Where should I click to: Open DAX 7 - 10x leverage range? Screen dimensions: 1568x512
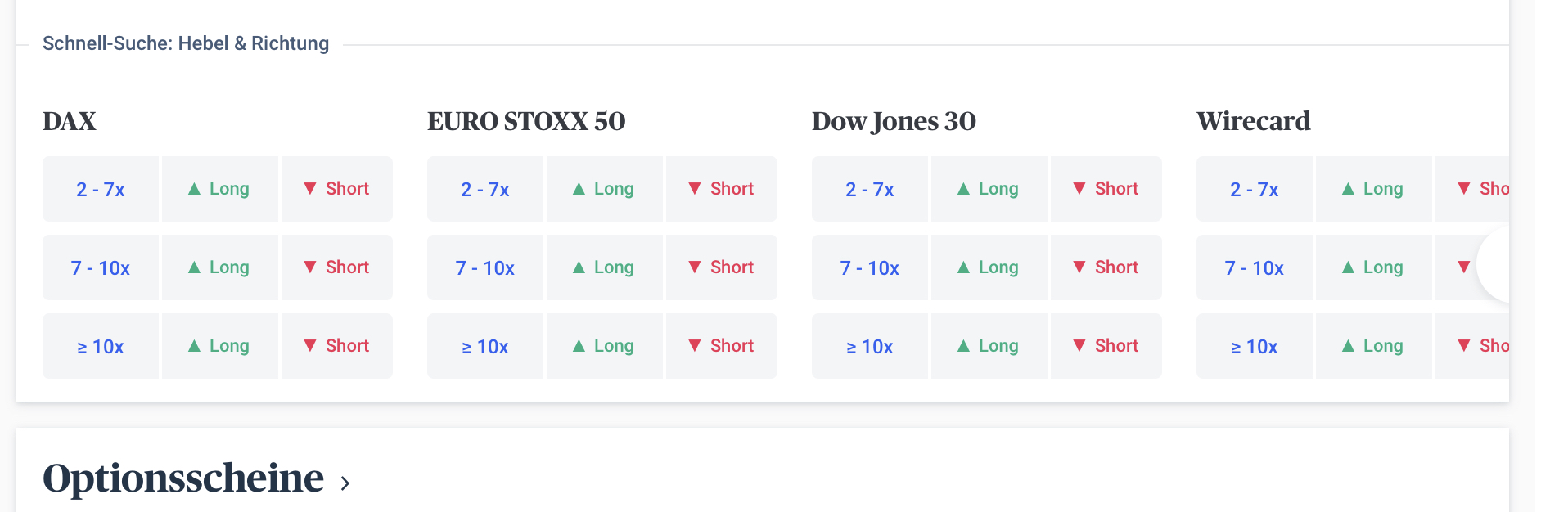point(100,267)
